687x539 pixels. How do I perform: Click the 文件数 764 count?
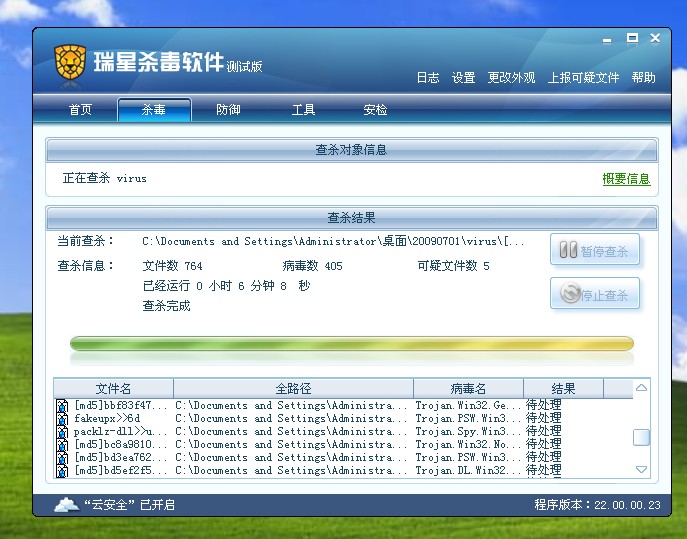click(x=173, y=266)
